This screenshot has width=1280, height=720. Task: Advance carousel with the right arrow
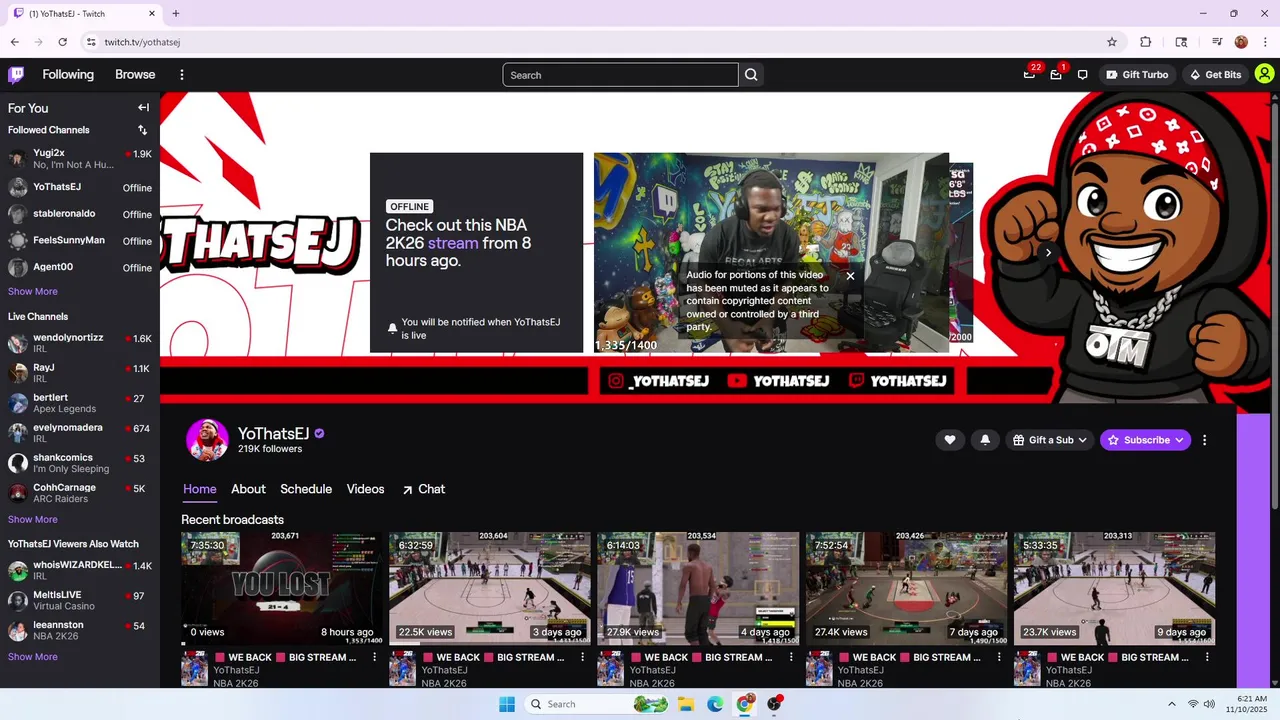coord(1048,253)
